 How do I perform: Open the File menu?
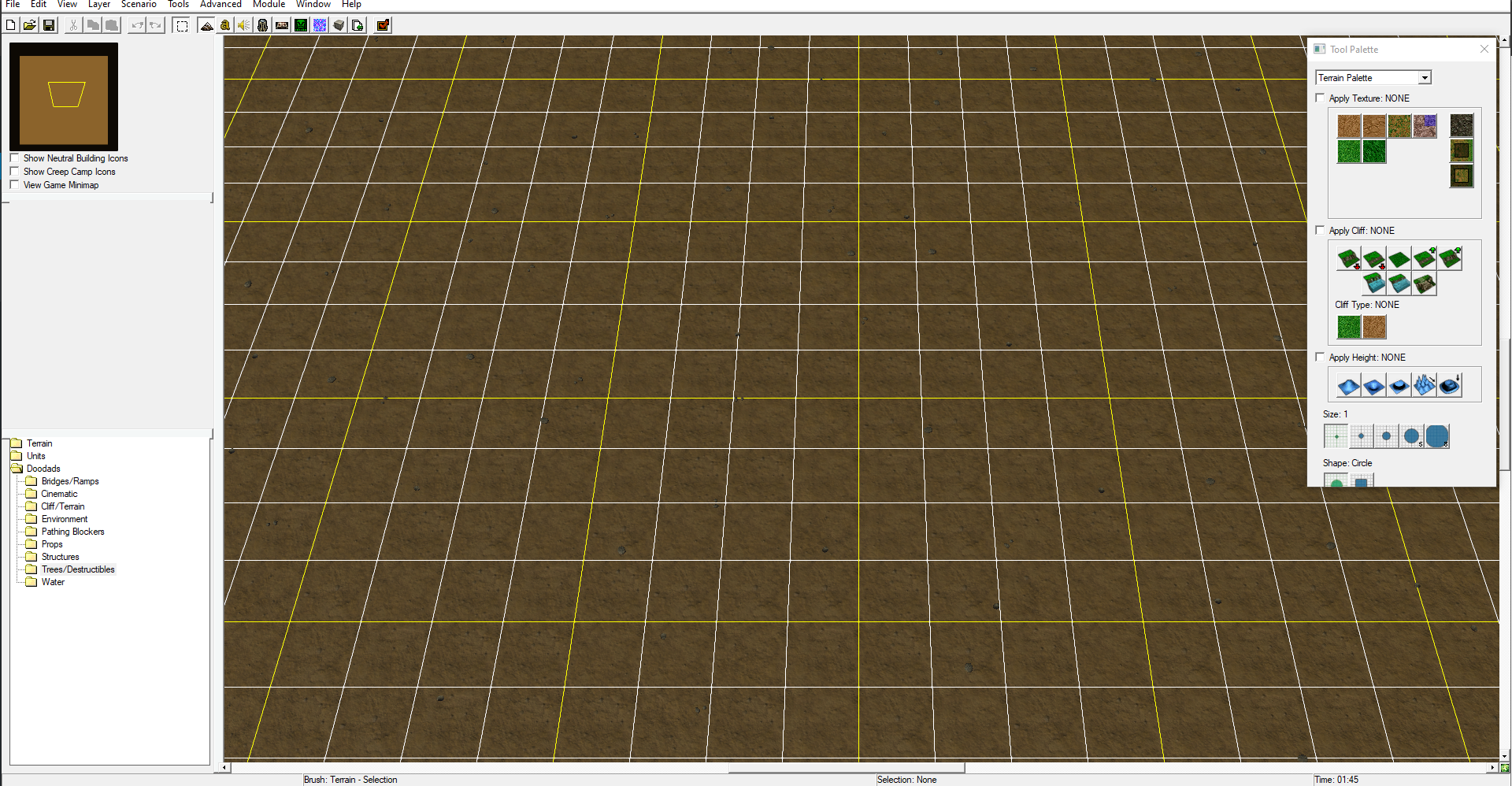pos(13,4)
